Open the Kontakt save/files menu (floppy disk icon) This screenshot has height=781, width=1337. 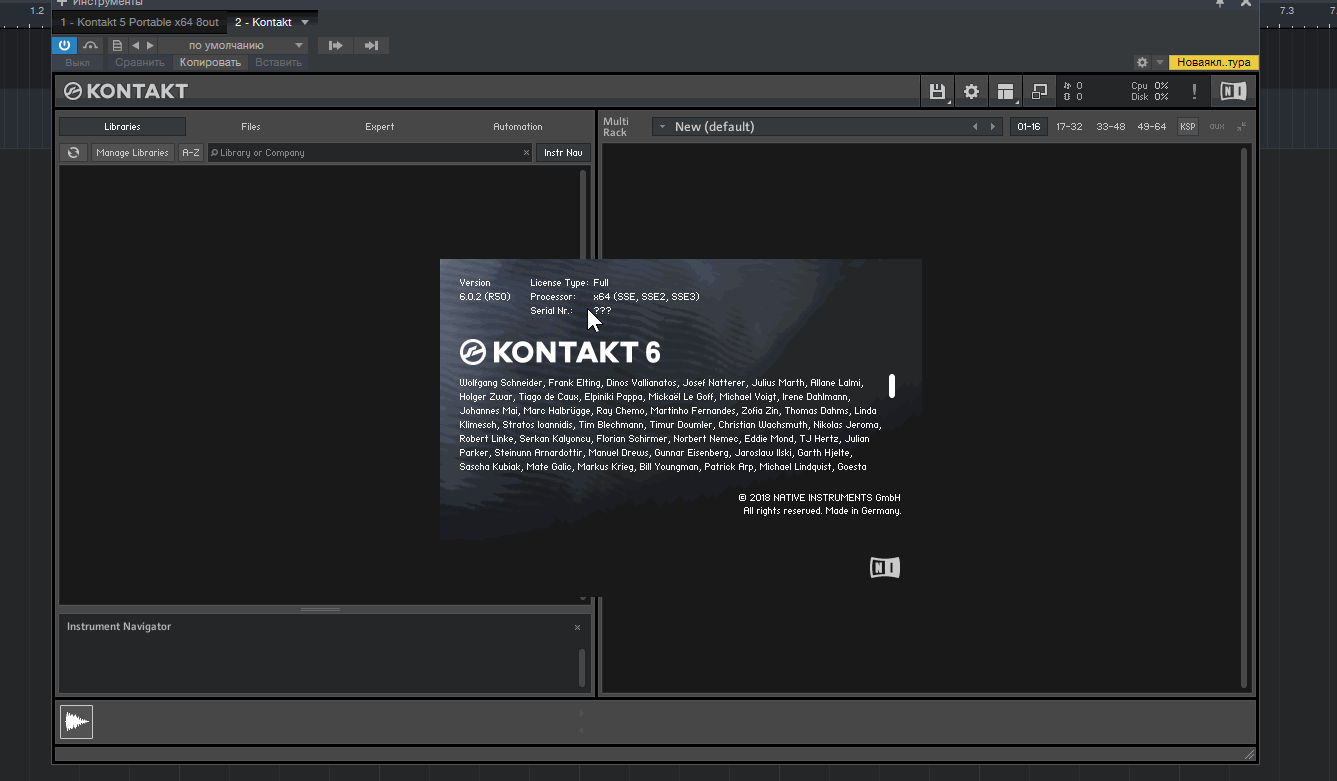pos(937,92)
